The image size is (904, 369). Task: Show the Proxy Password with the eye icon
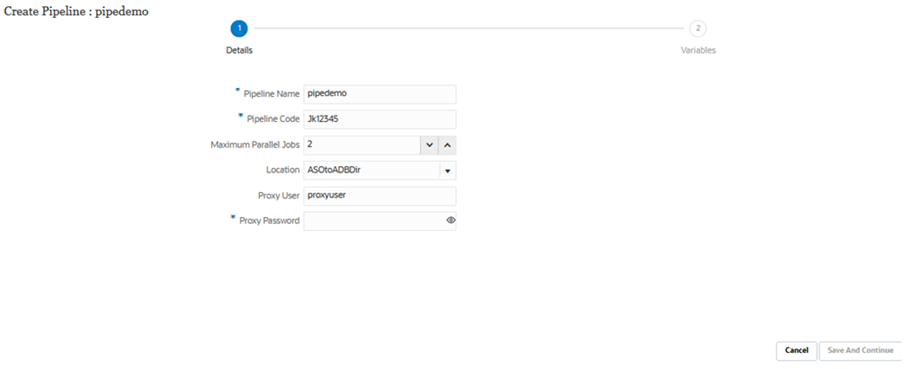tap(451, 220)
